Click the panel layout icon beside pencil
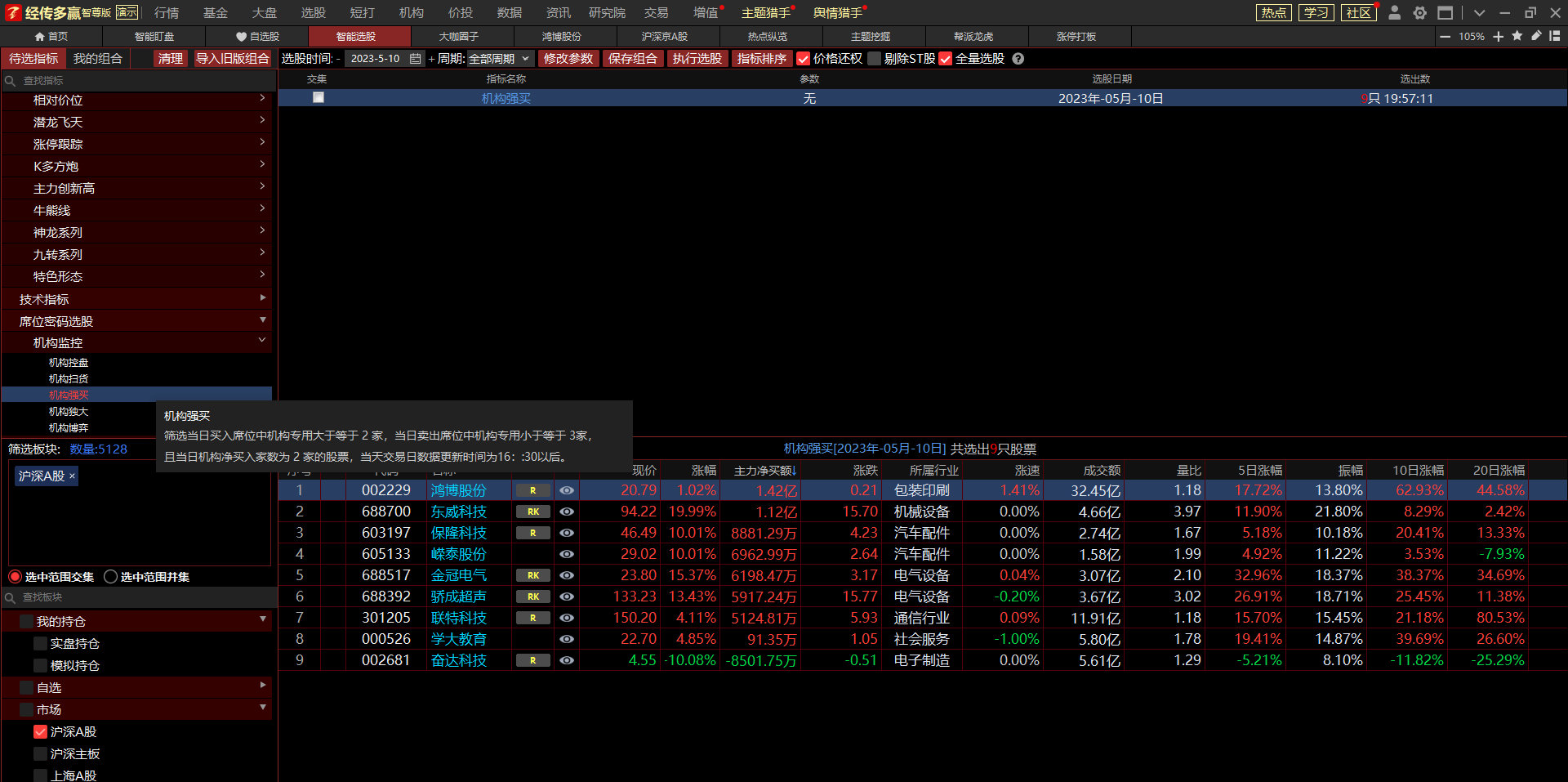 [1555, 36]
